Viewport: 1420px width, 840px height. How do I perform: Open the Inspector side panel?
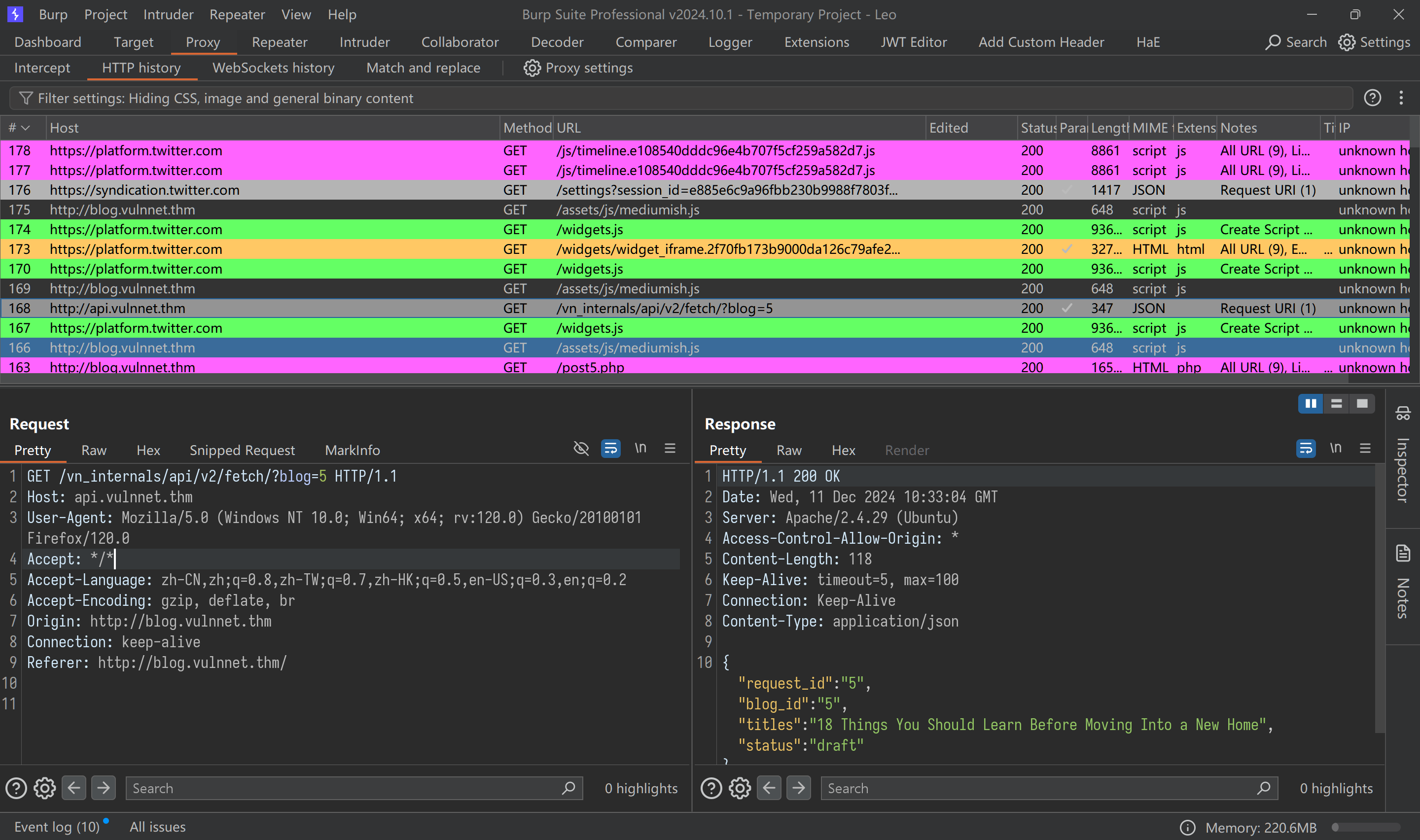pyautogui.click(x=1402, y=455)
